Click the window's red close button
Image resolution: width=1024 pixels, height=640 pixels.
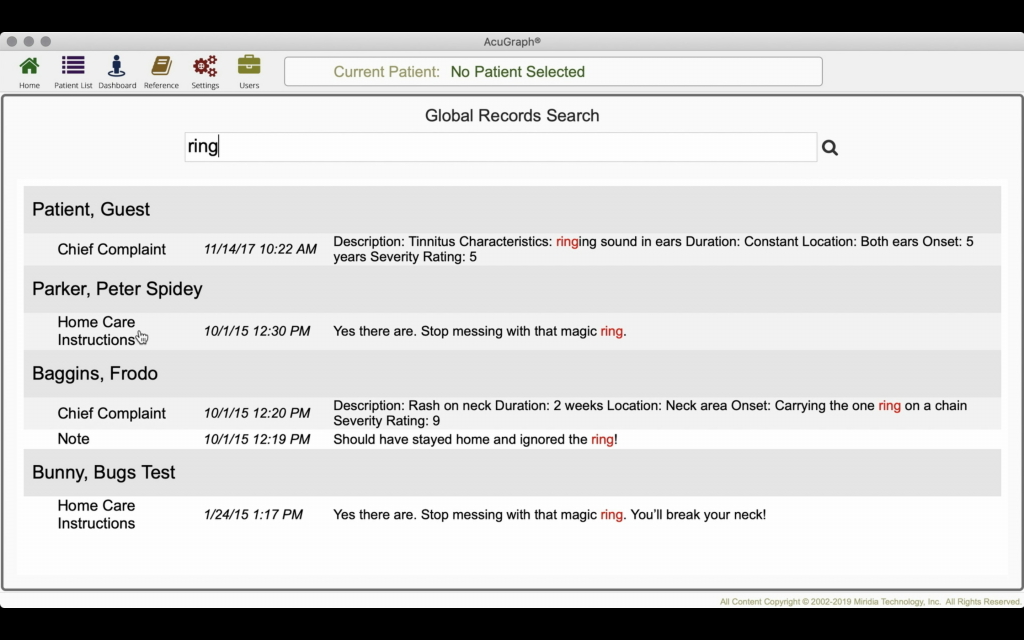tap(12, 41)
